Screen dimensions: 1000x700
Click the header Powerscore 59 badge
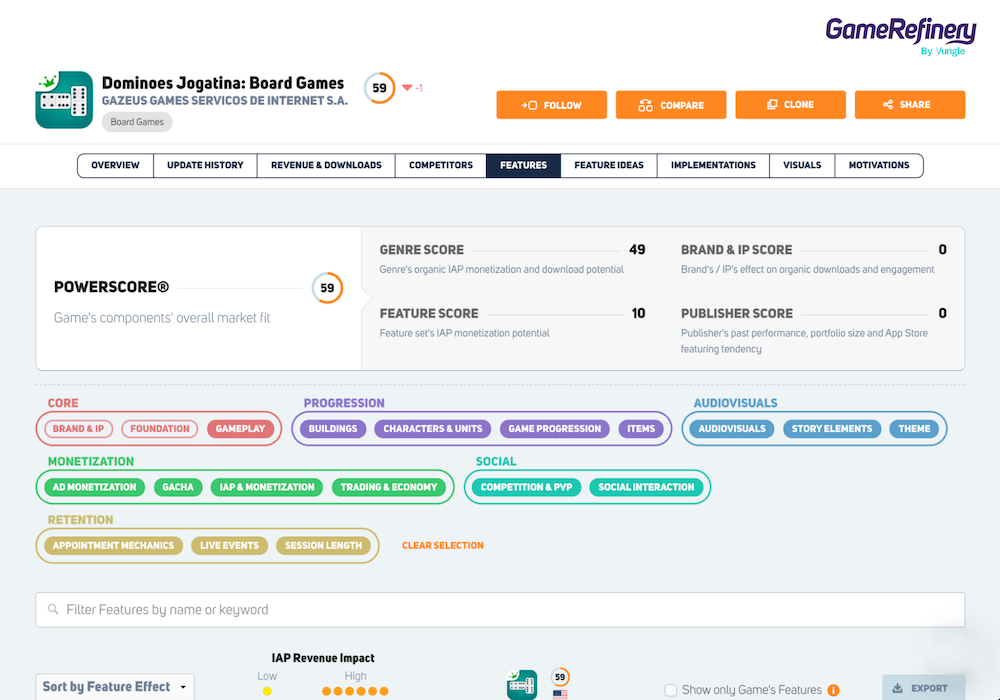[379, 88]
